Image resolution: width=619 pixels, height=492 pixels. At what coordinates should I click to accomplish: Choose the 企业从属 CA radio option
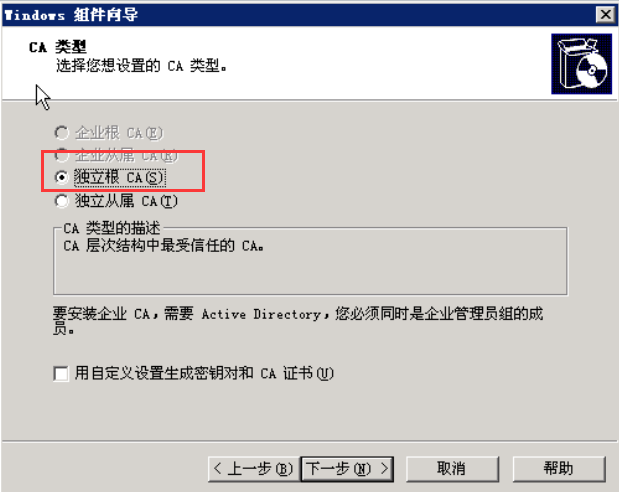(61, 155)
